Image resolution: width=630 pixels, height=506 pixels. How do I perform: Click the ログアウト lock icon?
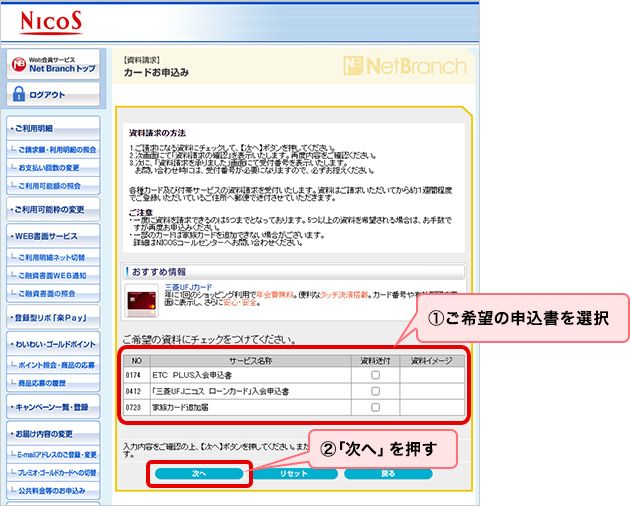coord(18,95)
